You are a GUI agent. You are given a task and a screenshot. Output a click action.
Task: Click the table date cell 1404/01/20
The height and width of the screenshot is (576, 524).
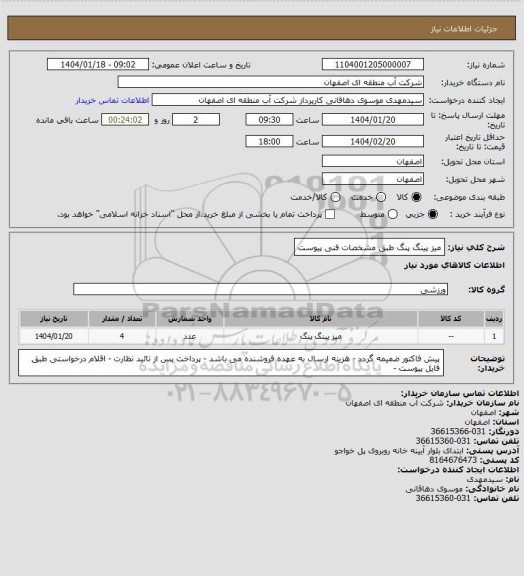point(54,336)
